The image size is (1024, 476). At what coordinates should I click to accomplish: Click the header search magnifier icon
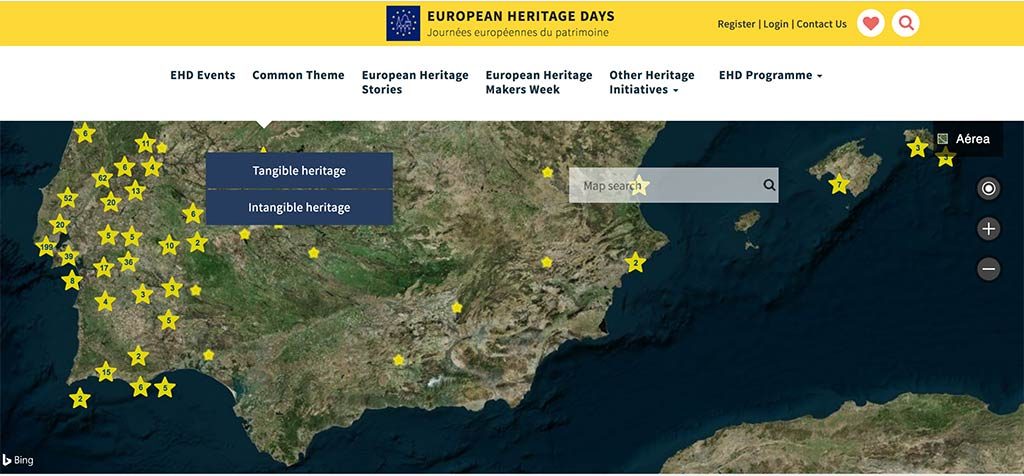[x=905, y=23]
